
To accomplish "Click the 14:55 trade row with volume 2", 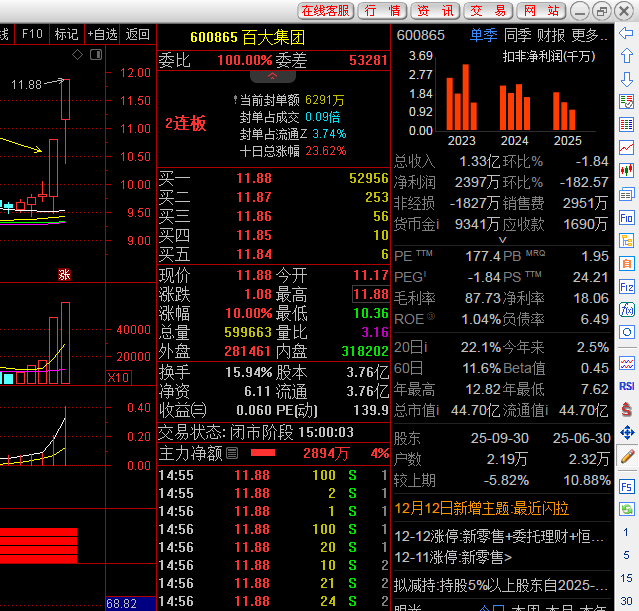I will tap(273, 493).
